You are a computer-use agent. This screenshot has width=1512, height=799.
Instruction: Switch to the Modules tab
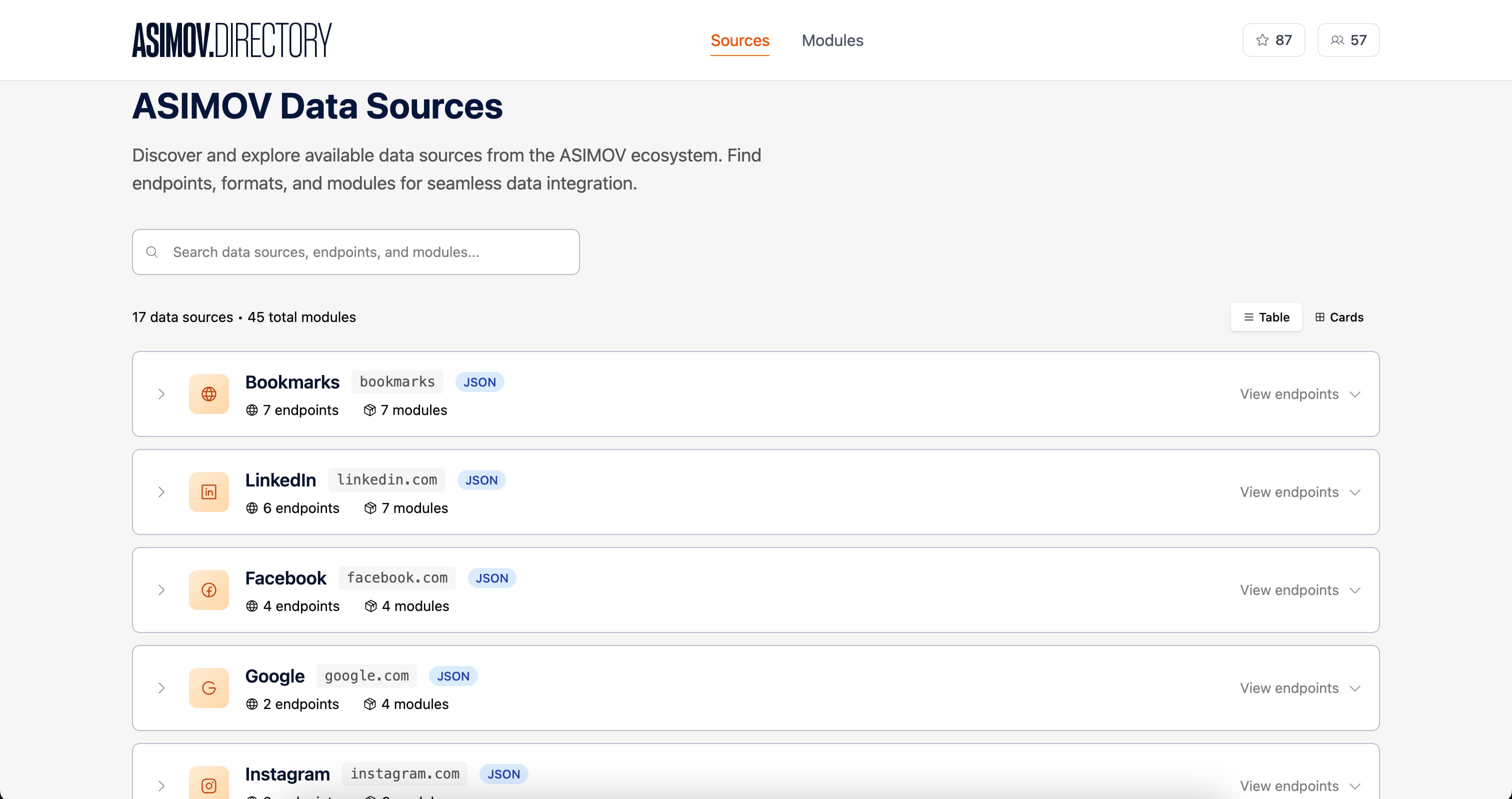tap(832, 40)
